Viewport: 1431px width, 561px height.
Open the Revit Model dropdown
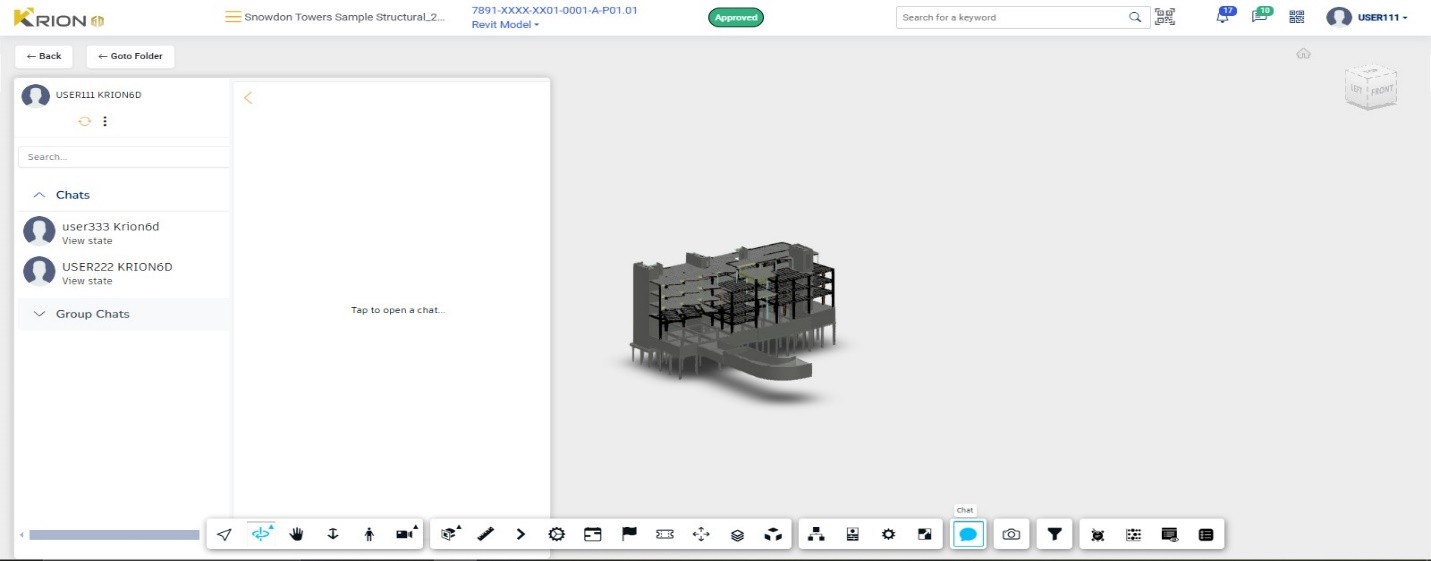coord(506,25)
